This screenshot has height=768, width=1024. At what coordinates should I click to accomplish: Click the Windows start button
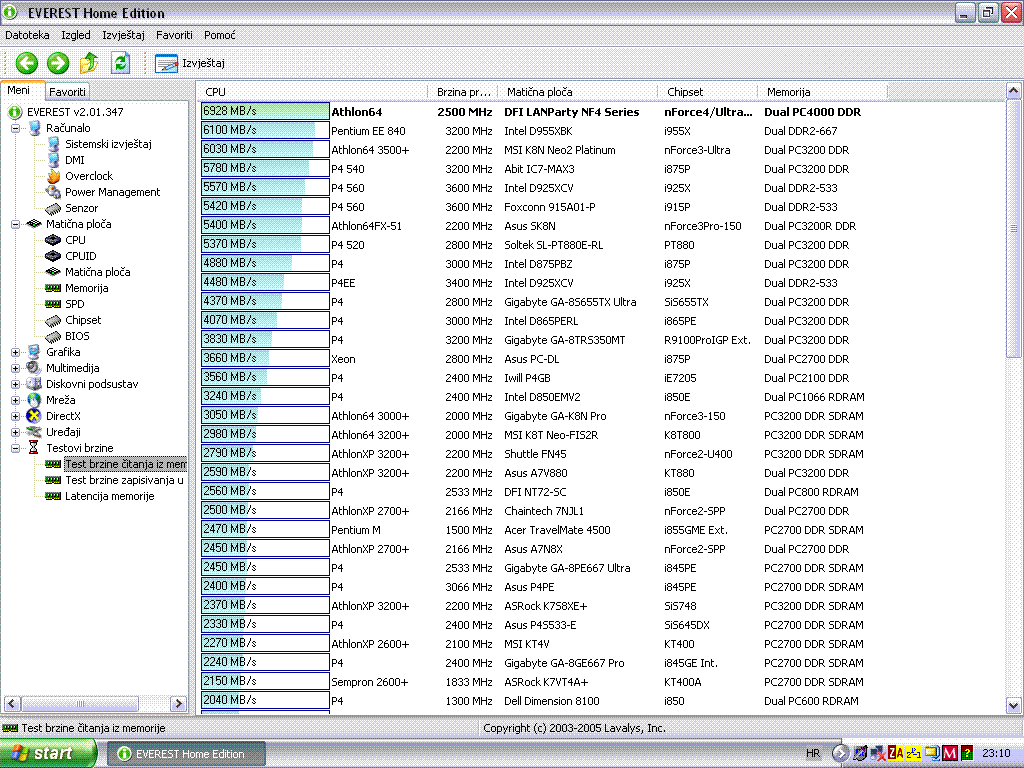point(42,753)
